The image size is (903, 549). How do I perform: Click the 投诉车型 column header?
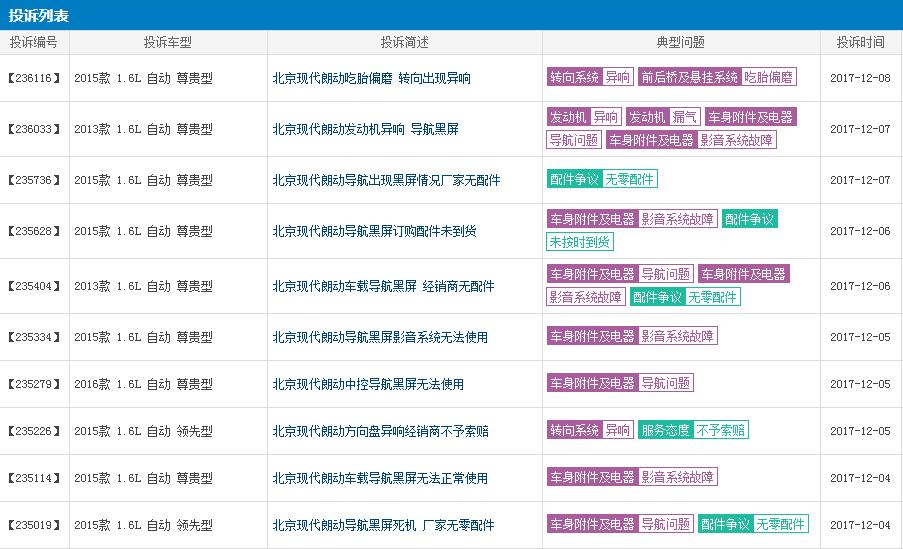[168, 42]
